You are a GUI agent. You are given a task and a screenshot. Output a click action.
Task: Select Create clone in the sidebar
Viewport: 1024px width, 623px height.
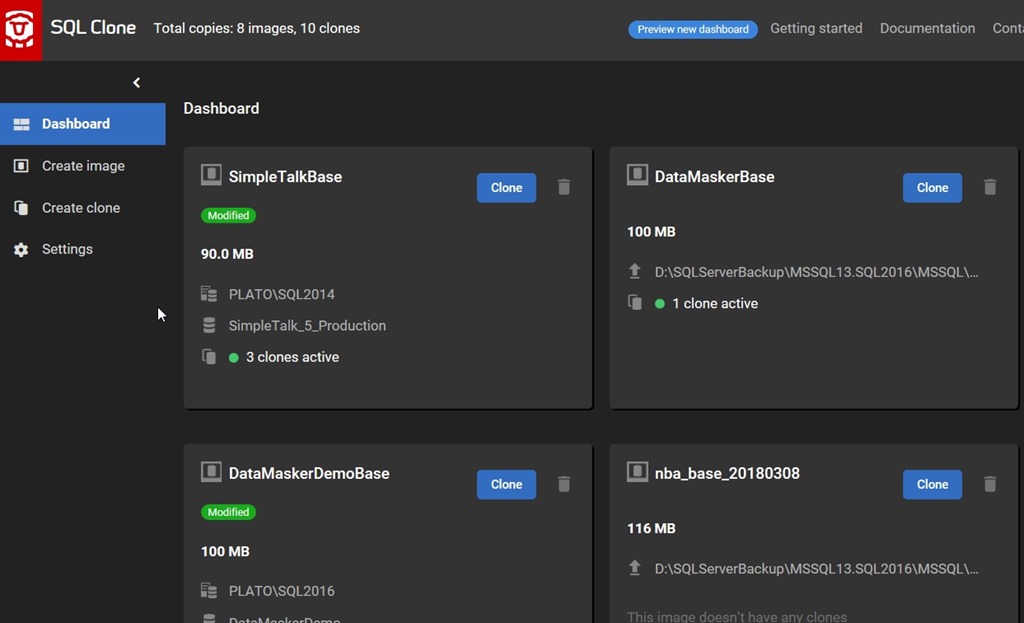click(x=80, y=208)
